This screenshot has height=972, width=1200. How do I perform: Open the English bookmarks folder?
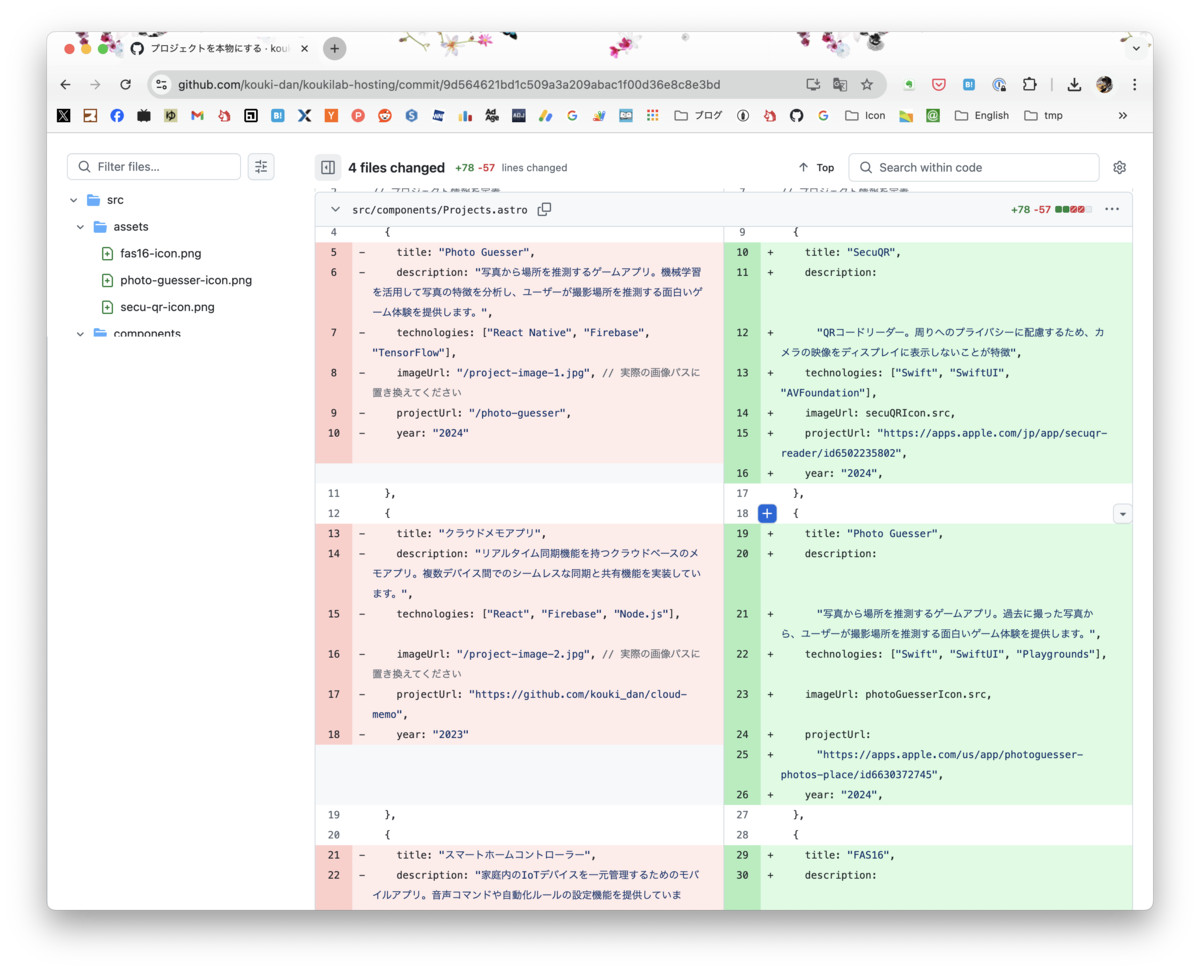click(x=982, y=116)
